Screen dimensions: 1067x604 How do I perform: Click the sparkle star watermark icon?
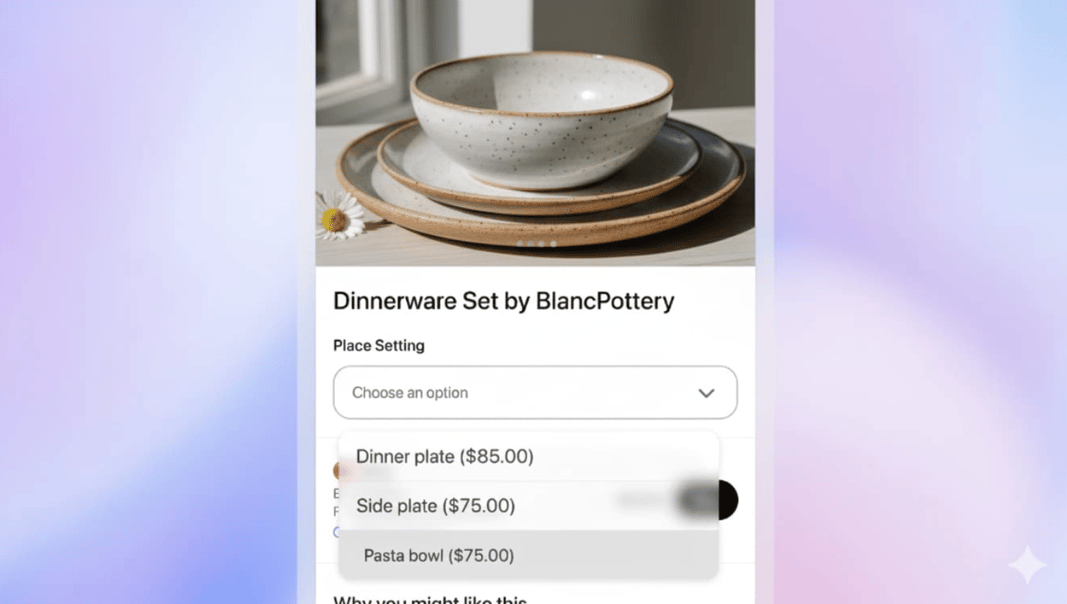coord(1027,565)
